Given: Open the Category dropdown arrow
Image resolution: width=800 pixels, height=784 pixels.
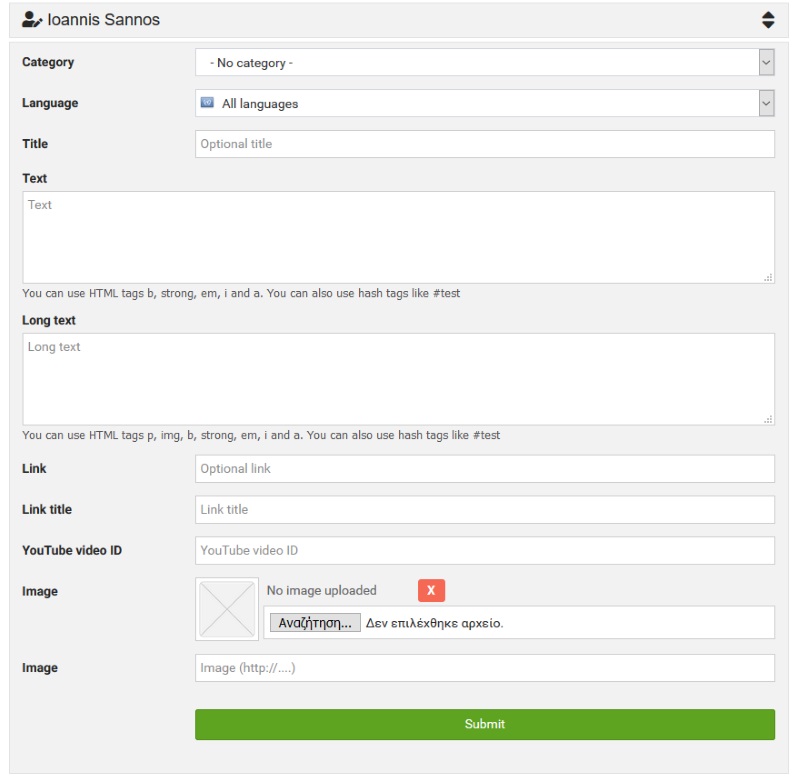Looking at the screenshot, I should pyautogui.click(x=766, y=62).
